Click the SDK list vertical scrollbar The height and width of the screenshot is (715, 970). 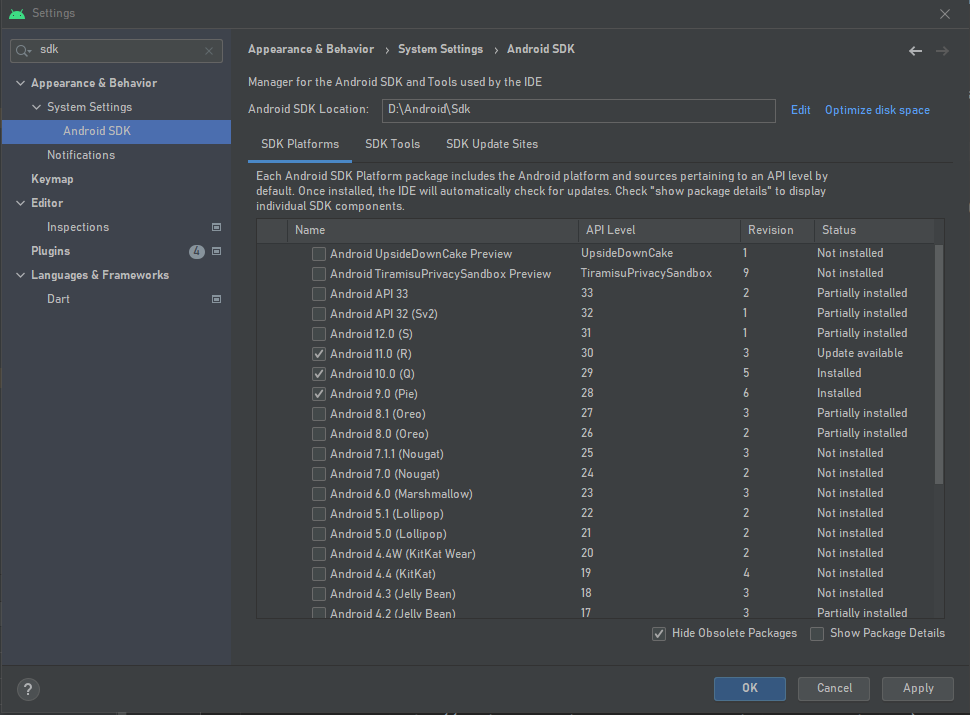coord(939,364)
